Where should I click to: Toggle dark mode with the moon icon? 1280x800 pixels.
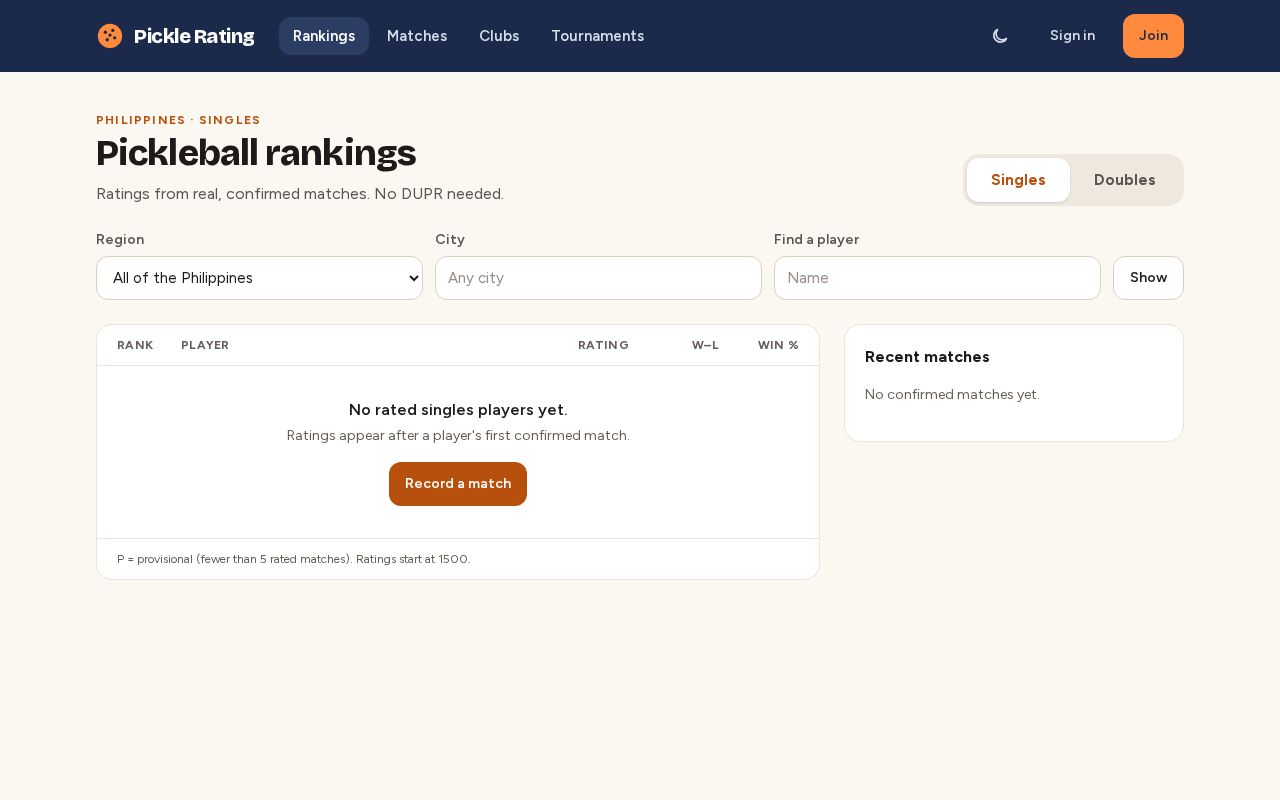1000,36
